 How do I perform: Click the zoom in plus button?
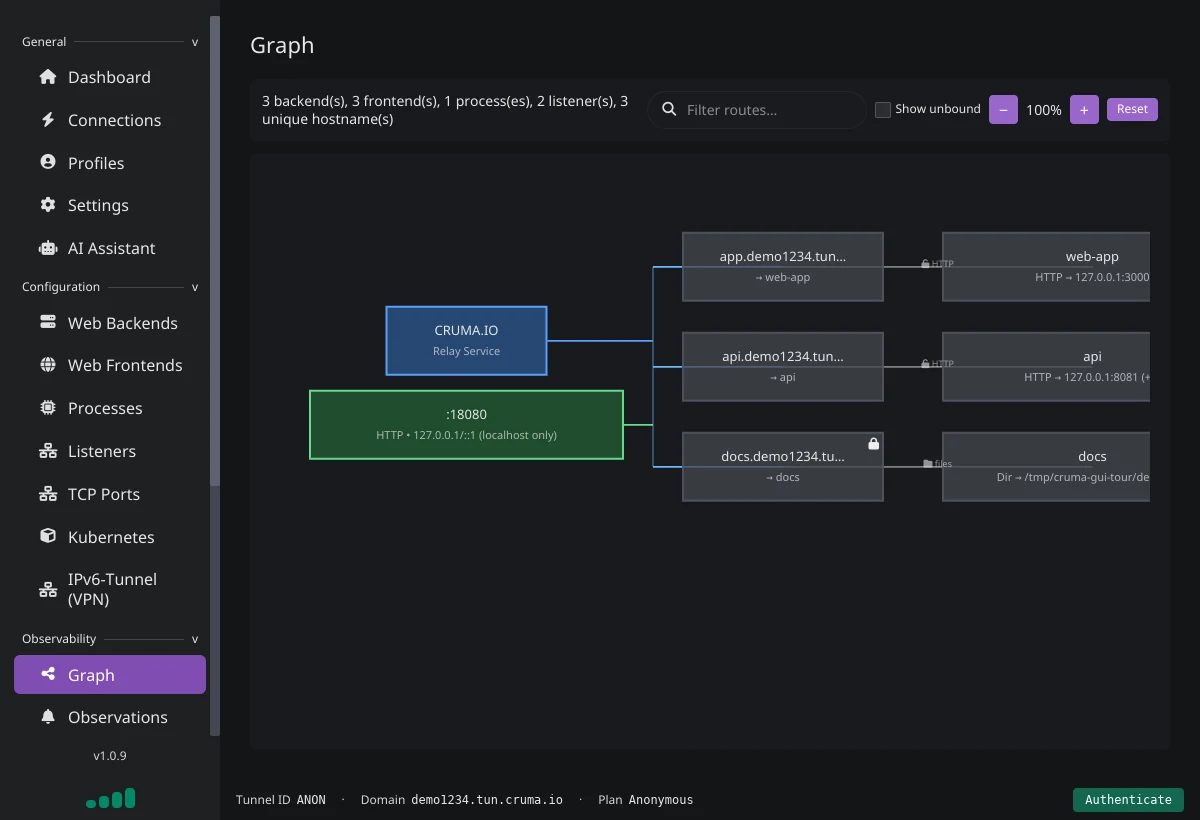(1084, 109)
